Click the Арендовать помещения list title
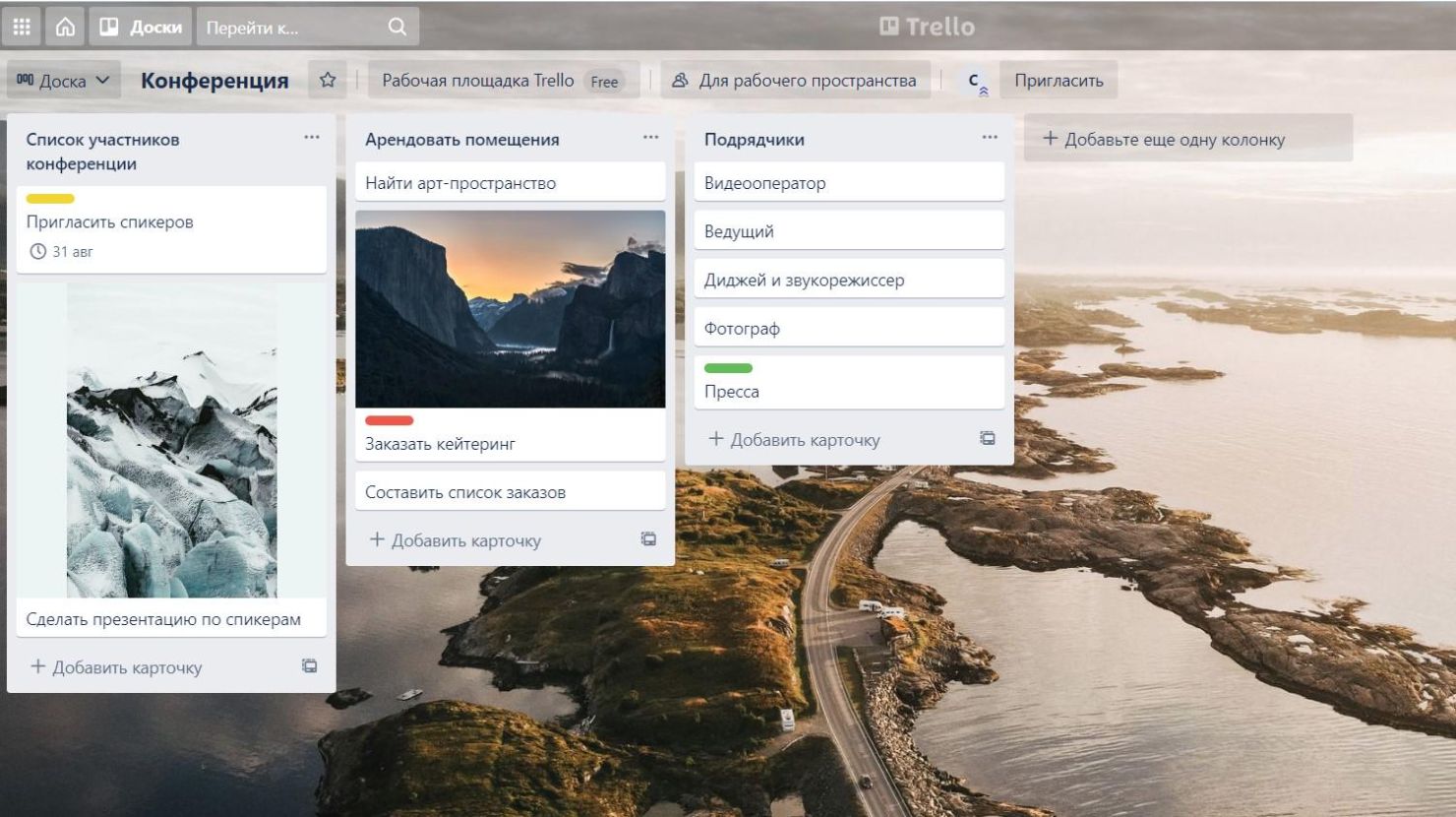The width and height of the screenshot is (1456, 817). (462, 140)
